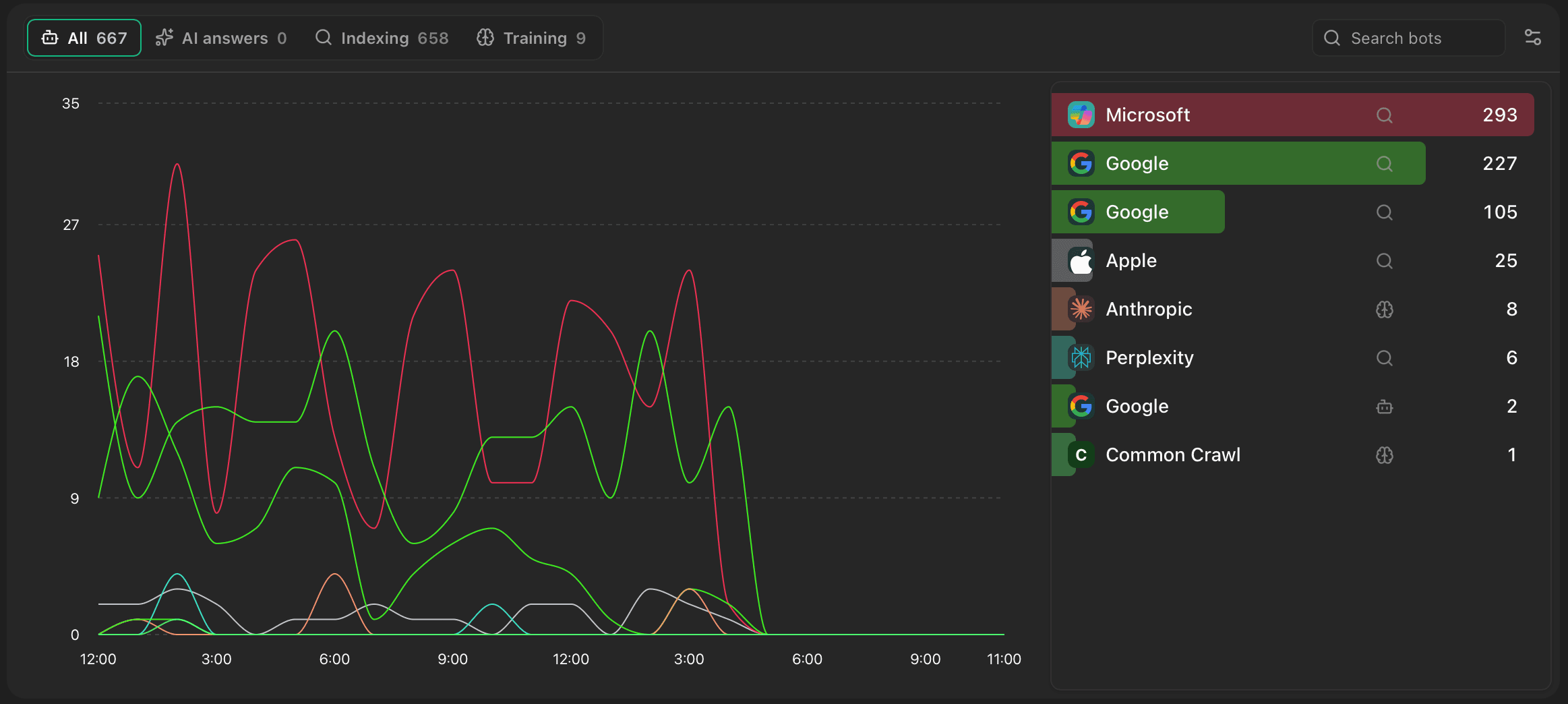
Task: Click training brain icon in Common Crawl row
Action: pos(1385,455)
